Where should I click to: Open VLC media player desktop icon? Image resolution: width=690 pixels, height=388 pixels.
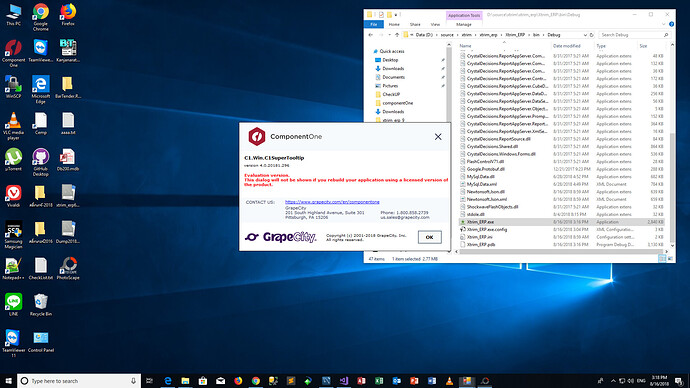coord(13,126)
